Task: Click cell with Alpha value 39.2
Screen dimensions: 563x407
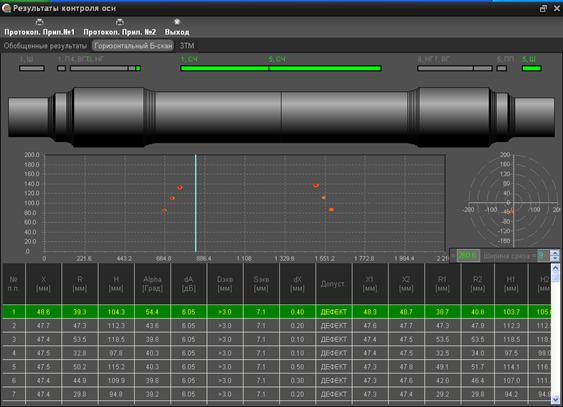Action: pos(152,394)
